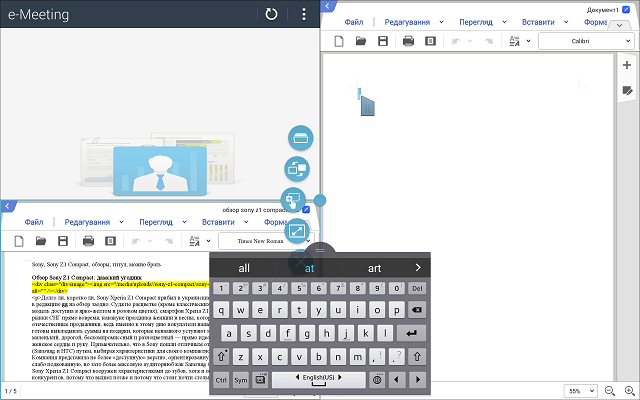Expand the text style dropdown arrow in Документ1

(x=528, y=41)
